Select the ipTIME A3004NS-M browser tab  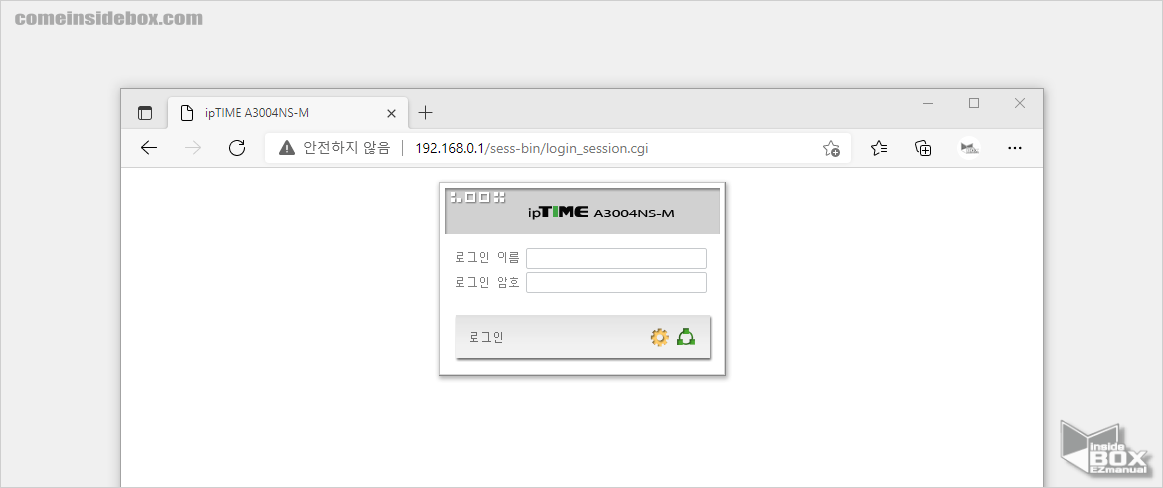click(x=288, y=113)
